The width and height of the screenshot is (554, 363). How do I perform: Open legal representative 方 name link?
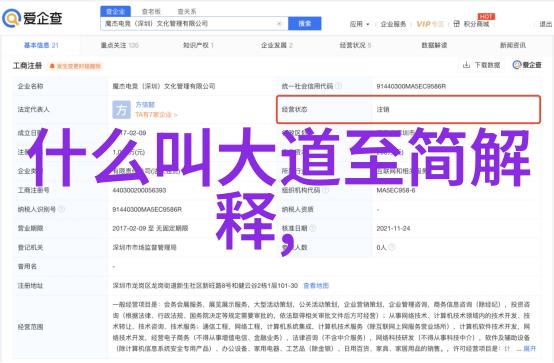145,105
